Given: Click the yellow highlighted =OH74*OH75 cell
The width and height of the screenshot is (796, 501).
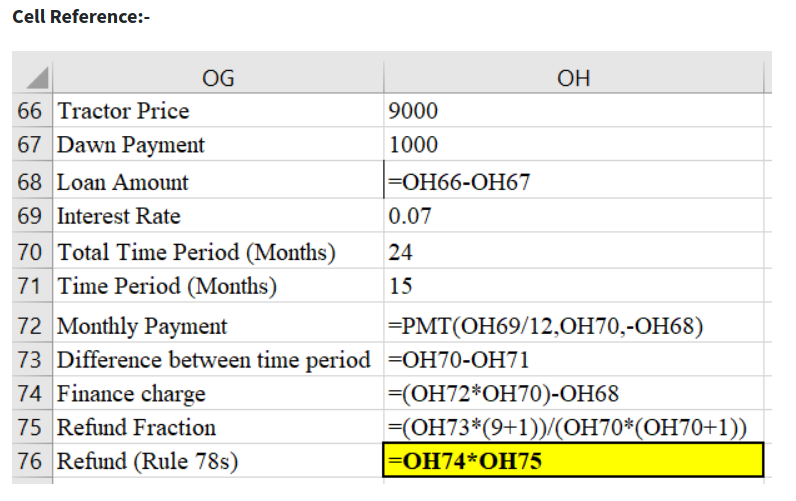Looking at the screenshot, I should click(573, 461).
